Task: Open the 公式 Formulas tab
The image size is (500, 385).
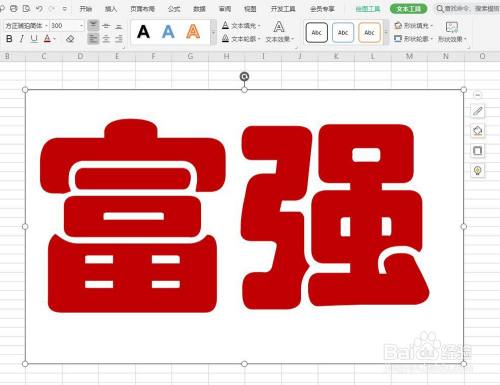Action: click(174, 9)
